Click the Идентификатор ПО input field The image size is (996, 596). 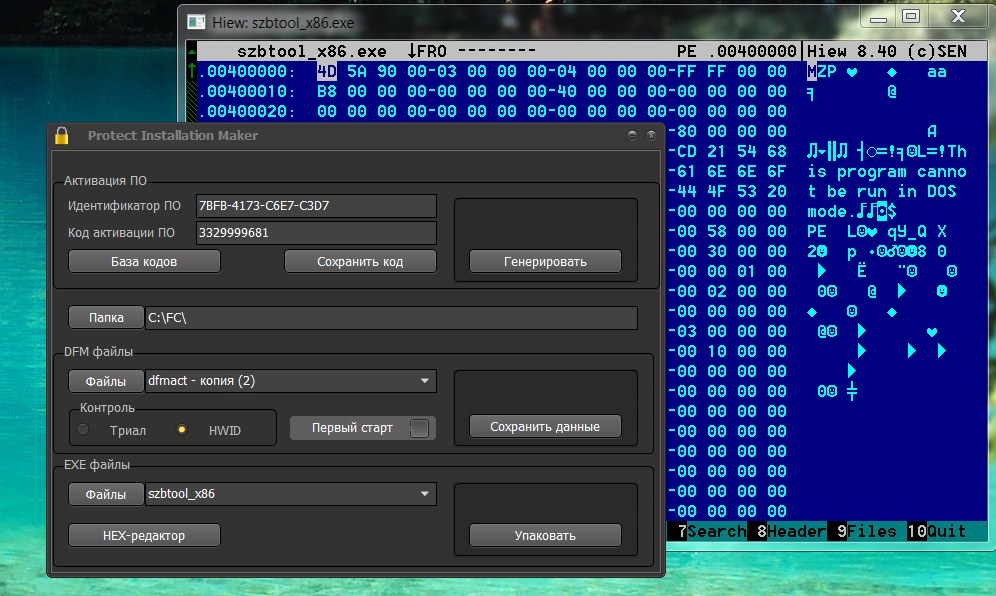coord(316,206)
